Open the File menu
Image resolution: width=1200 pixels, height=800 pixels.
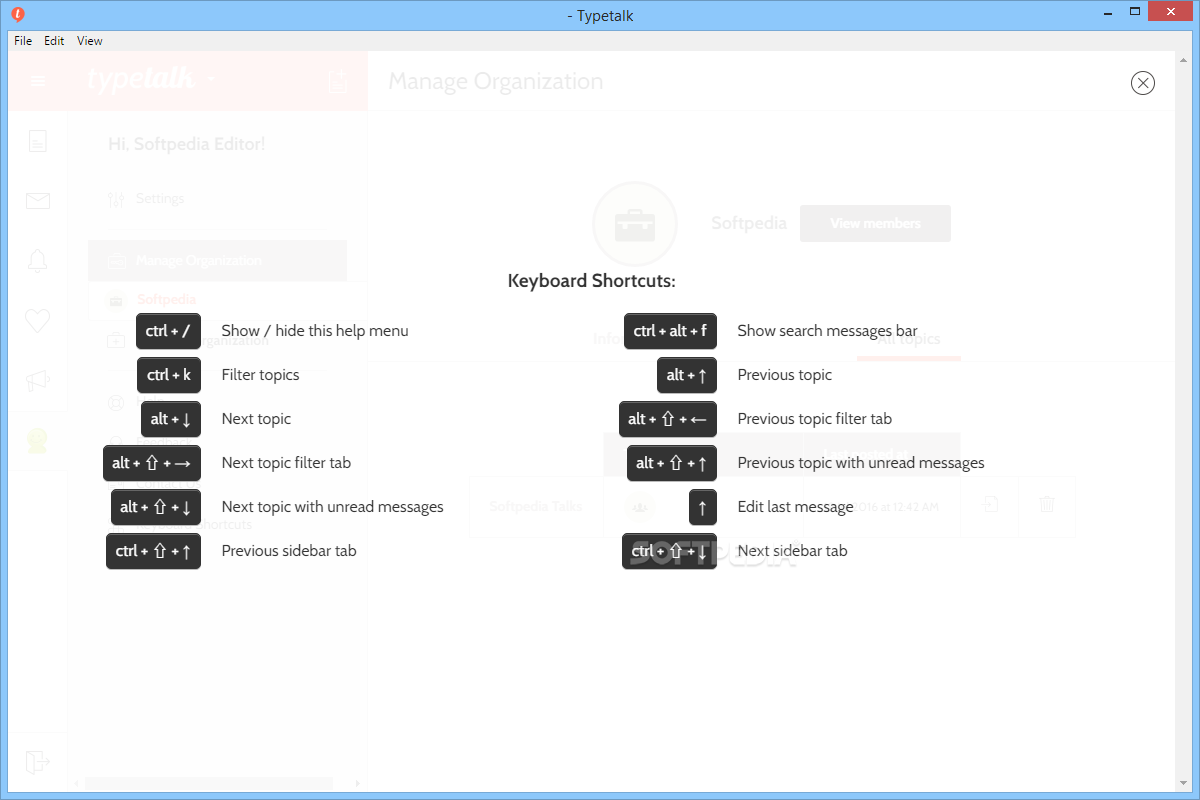click(x=23, y=41)
